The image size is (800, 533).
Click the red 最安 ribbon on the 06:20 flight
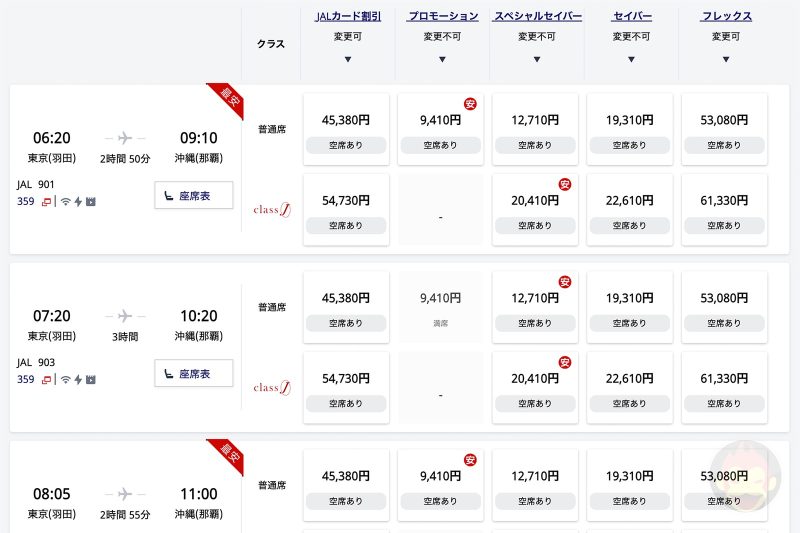click(x=227, y=100)
